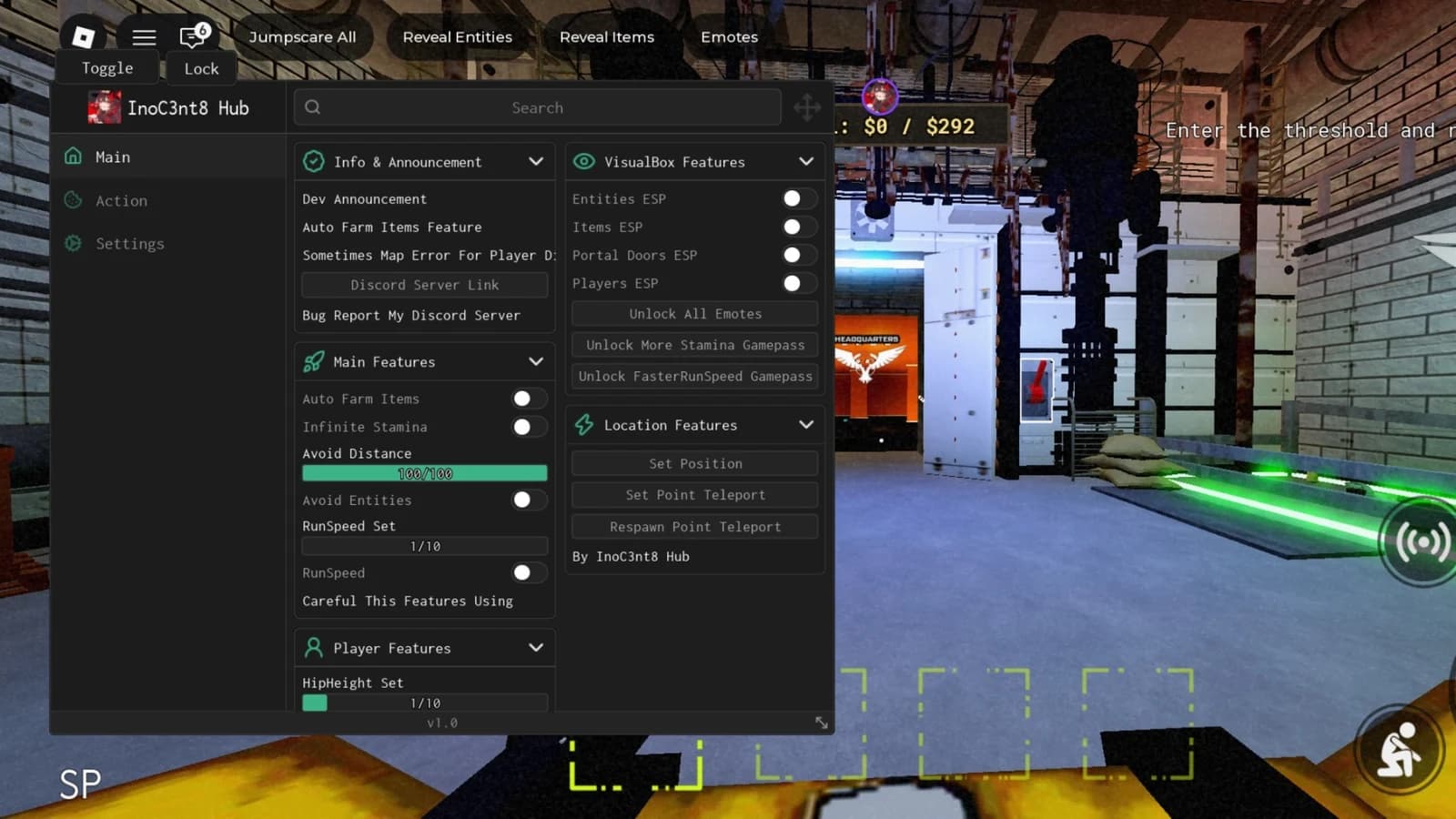Screen dimensions: 1456x819
Task: Click the VisualBox Features eye icon
Action: click(584, 161)
